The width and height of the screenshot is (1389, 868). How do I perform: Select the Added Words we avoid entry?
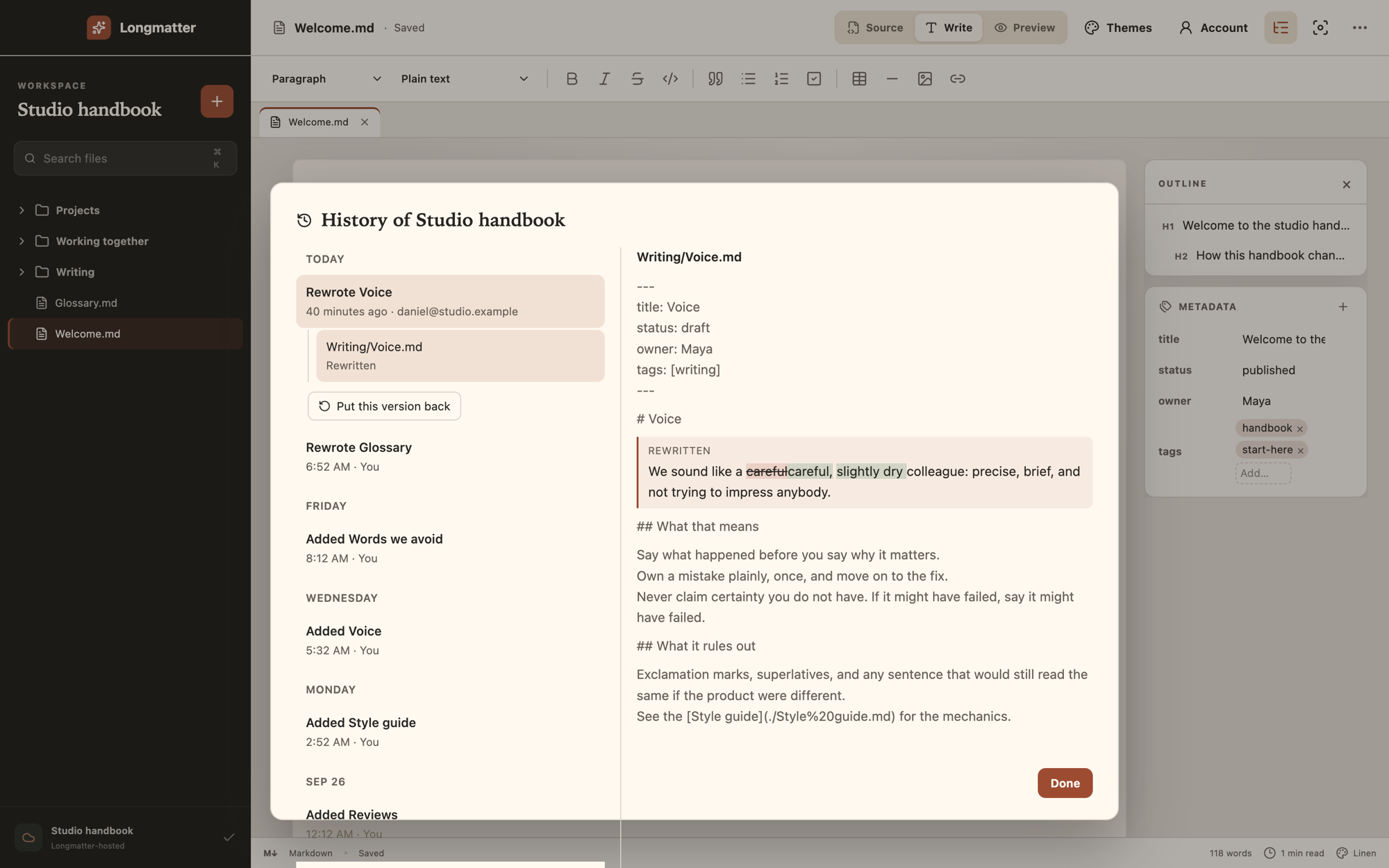450,548
